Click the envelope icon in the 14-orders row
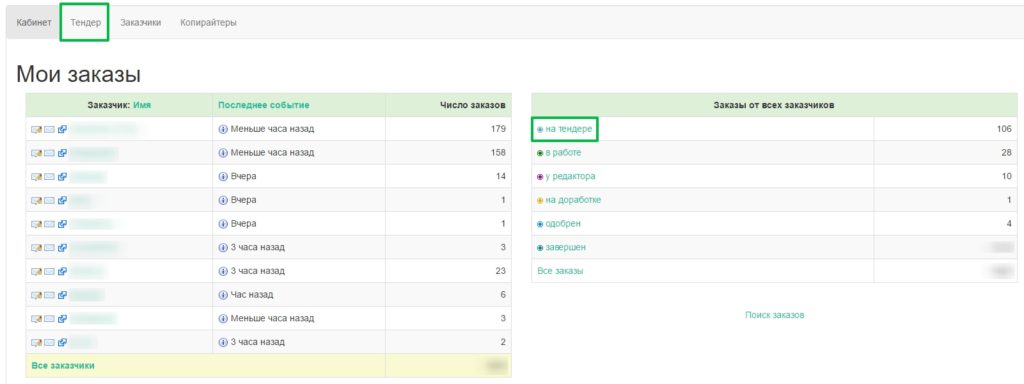 click(49, 176)
